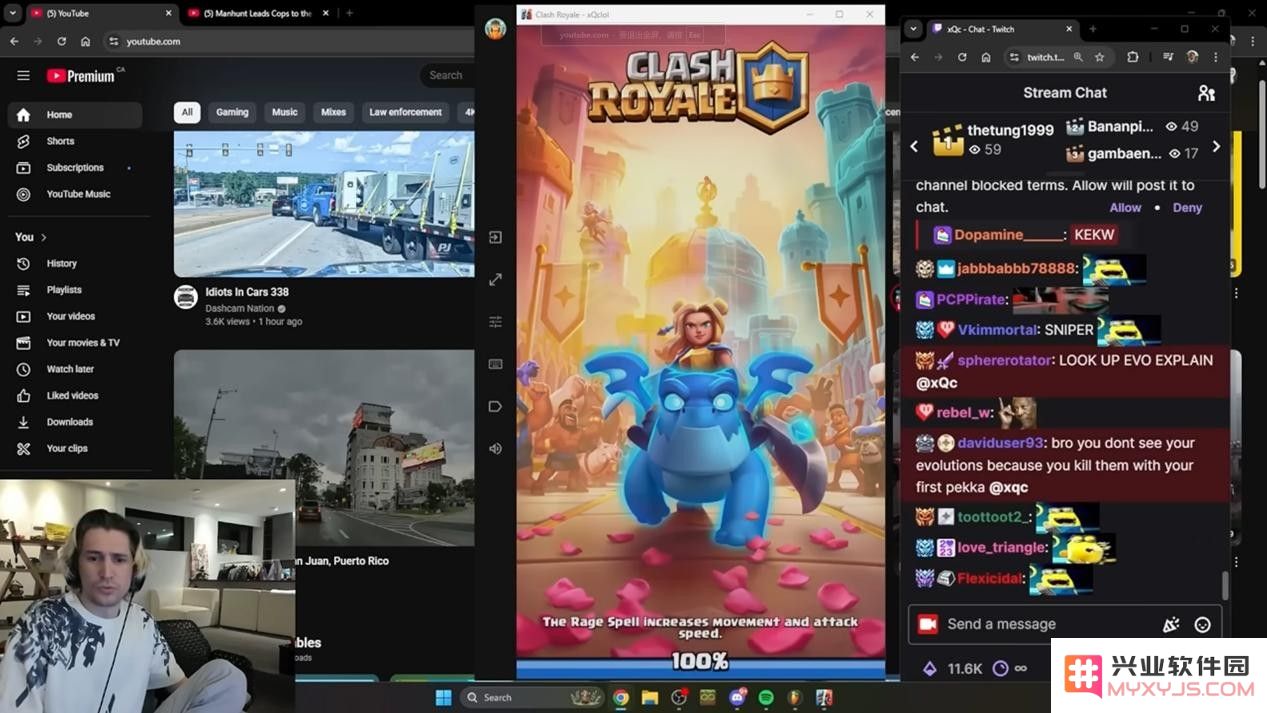Reload the Twitch chat page
1267x713 pixels.
(962, 57)
